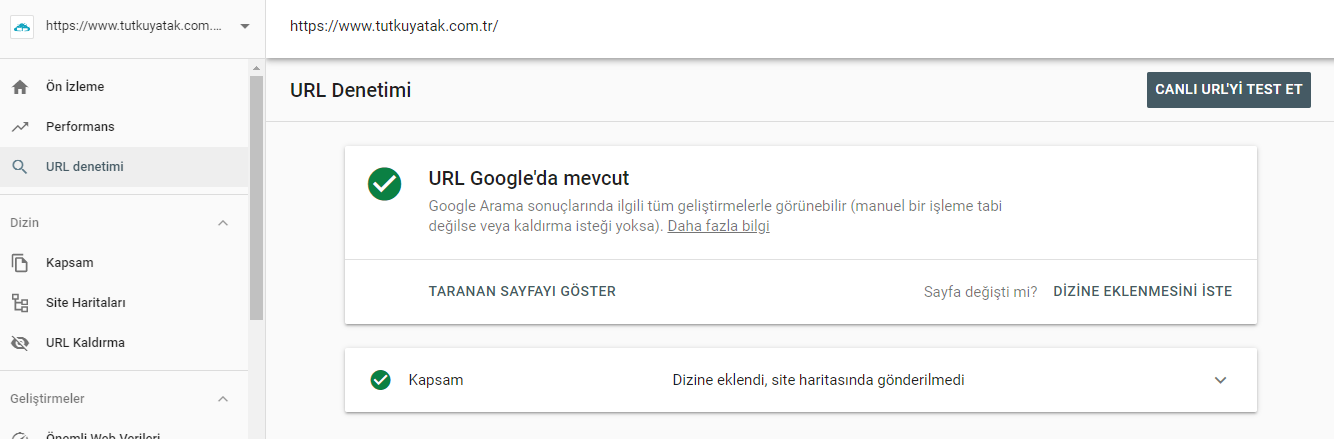Viewport: 1334px width, 439px height.
Task: Click the green check beside URL Google'da mevcut
Action: click(x=384, y=184)
